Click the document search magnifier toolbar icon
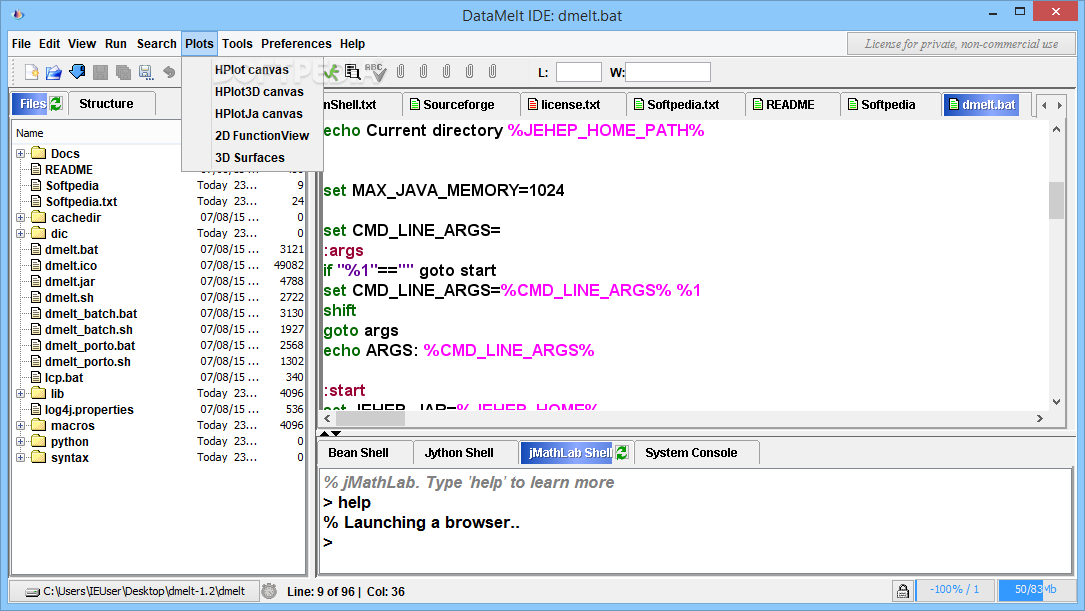The height and width of the screenshot is (611, 1085). [x=353, y=71]
